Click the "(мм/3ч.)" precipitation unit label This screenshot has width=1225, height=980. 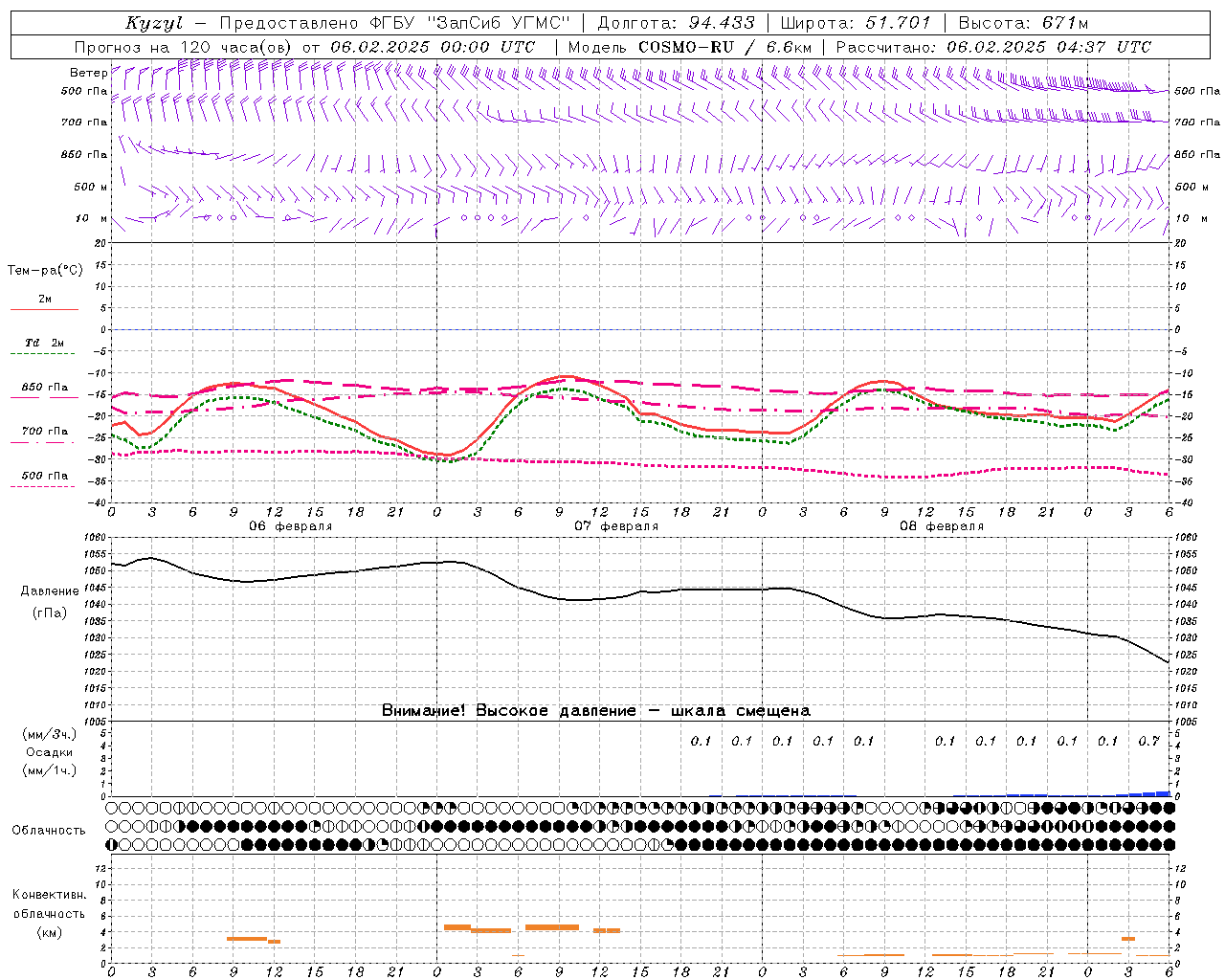50,734
